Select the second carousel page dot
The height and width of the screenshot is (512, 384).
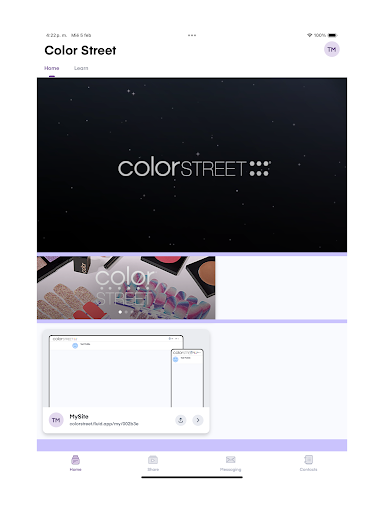pos(126,312)
